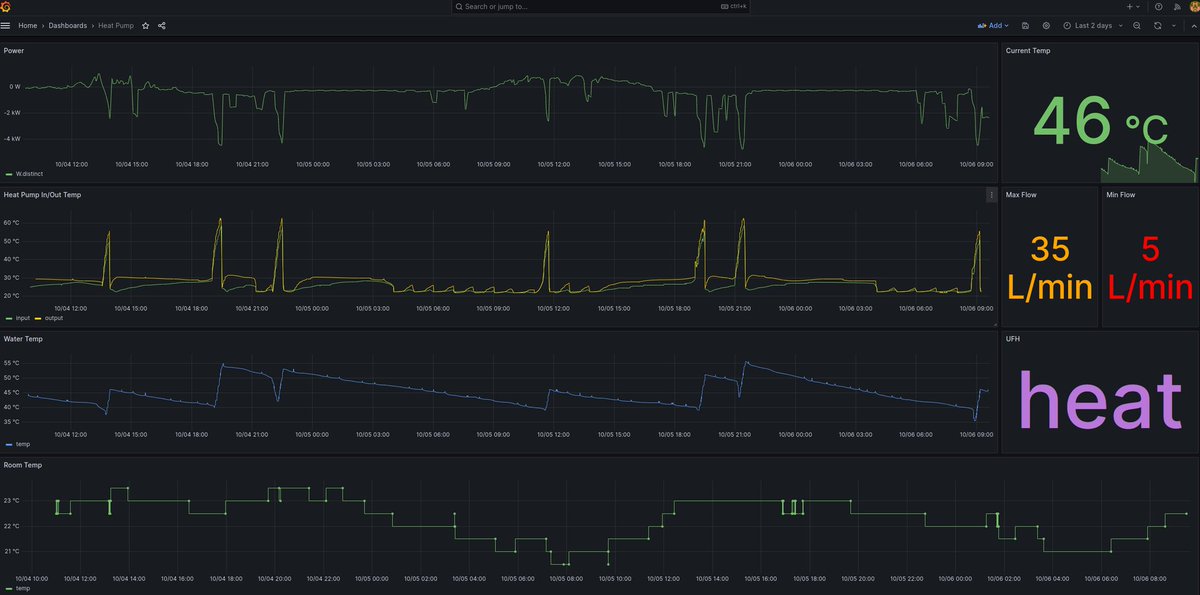Open dashboard settings gear

[x=1046, y=26]
